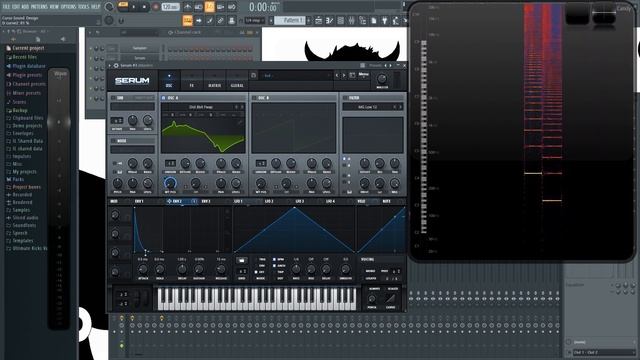Select the LFO 3 tab in Serum
Screen dimensions: 640x360
tap(300, 201)
